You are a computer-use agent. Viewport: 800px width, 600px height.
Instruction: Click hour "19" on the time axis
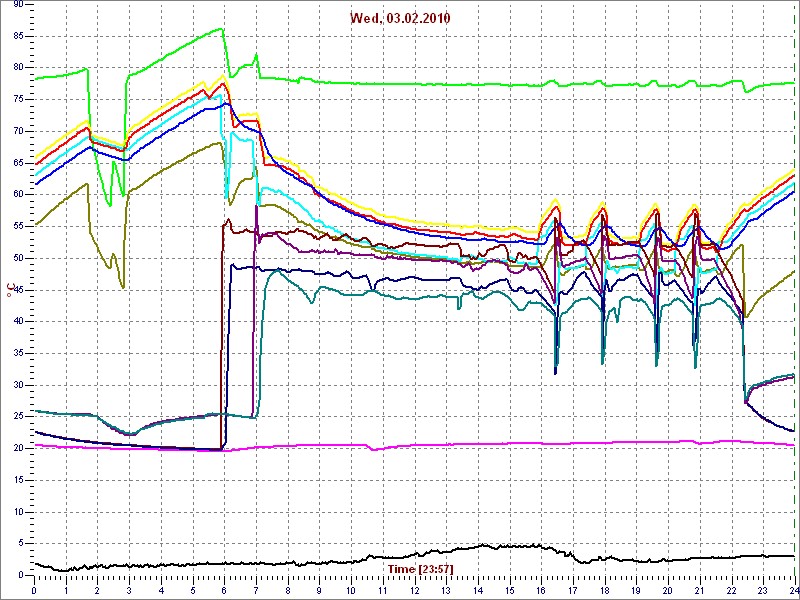[636, 590]
